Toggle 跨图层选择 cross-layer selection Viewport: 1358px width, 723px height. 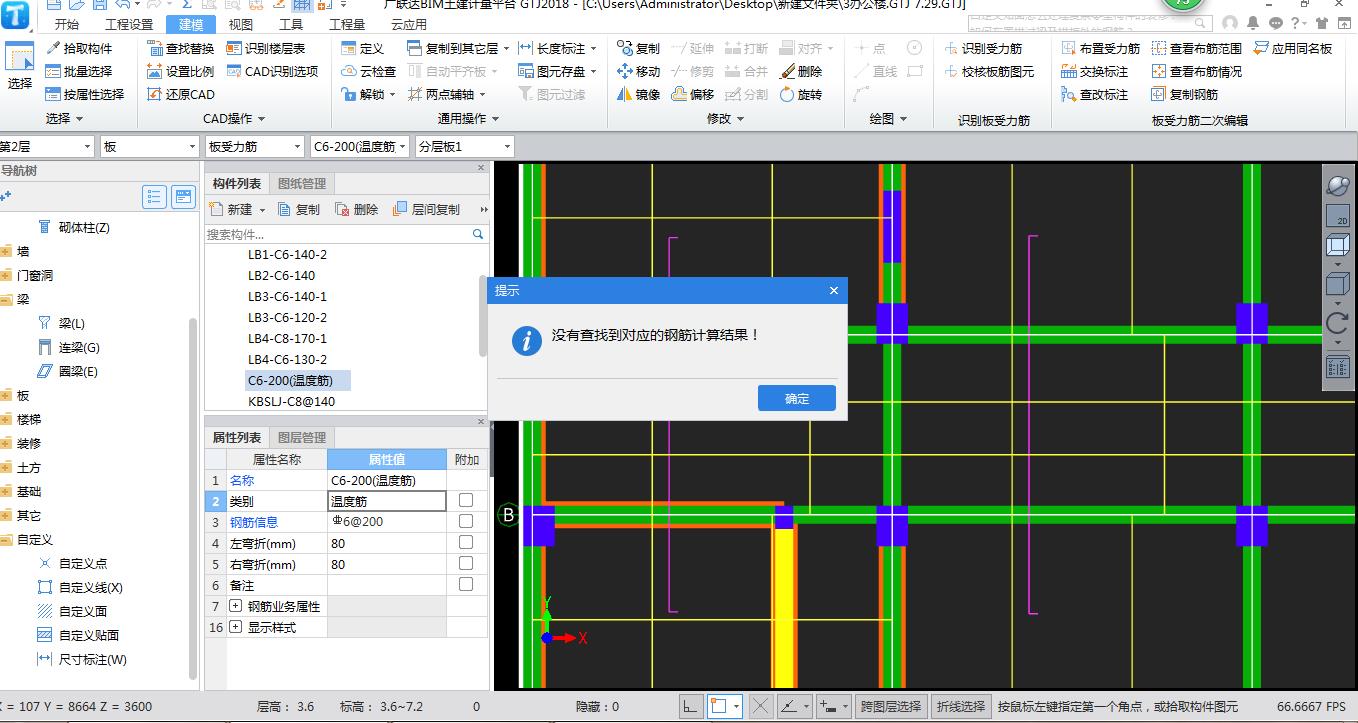tap(890, 706)
